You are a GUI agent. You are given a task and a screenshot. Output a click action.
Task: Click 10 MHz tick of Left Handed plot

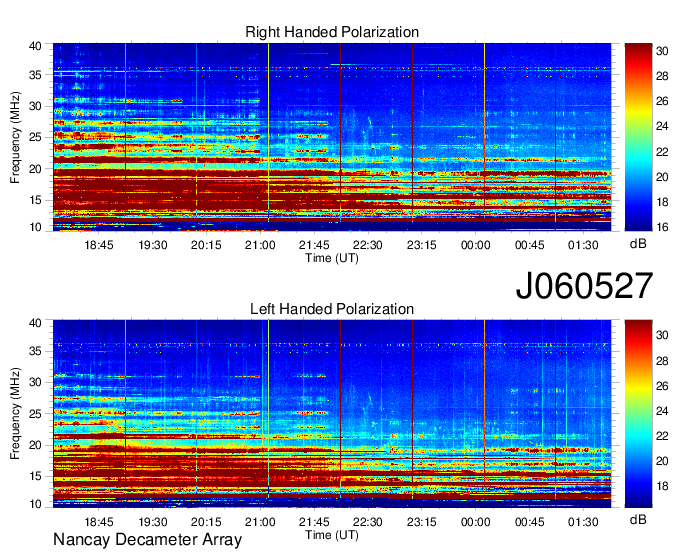(35, 504)
